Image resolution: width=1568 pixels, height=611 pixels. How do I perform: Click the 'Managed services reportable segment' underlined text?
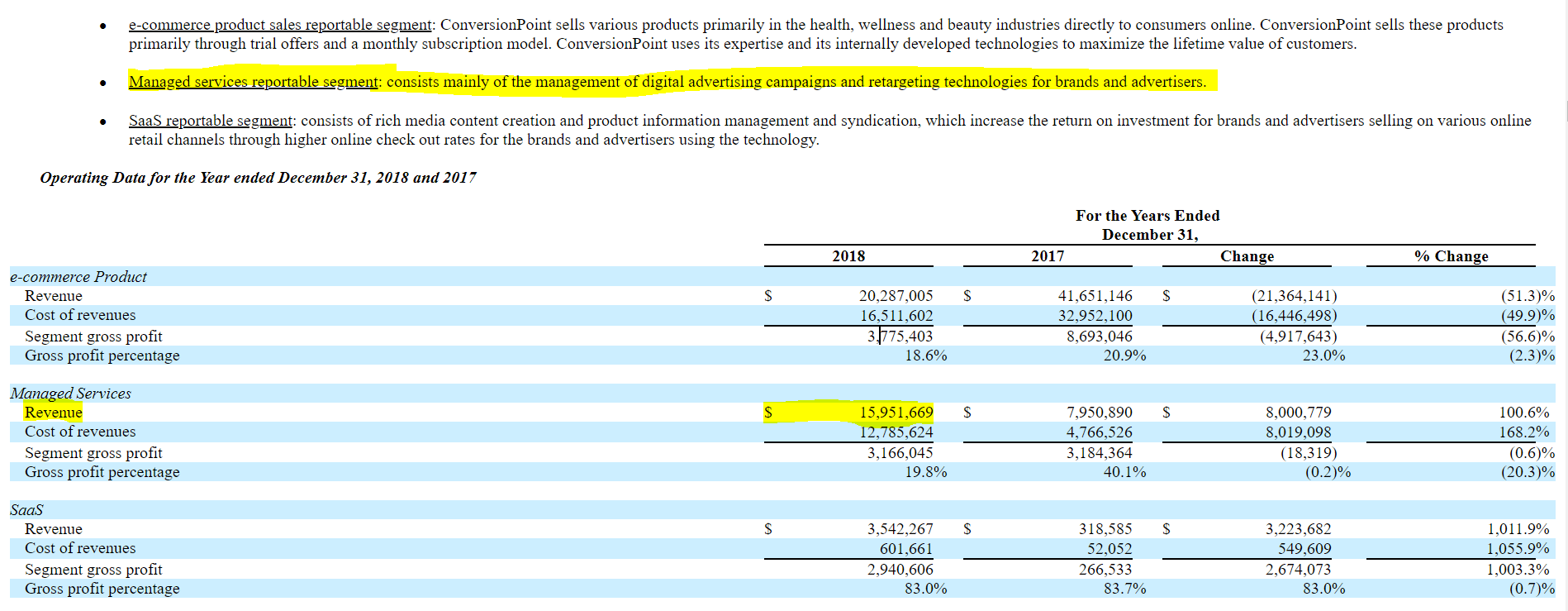[x=254, y=82]
